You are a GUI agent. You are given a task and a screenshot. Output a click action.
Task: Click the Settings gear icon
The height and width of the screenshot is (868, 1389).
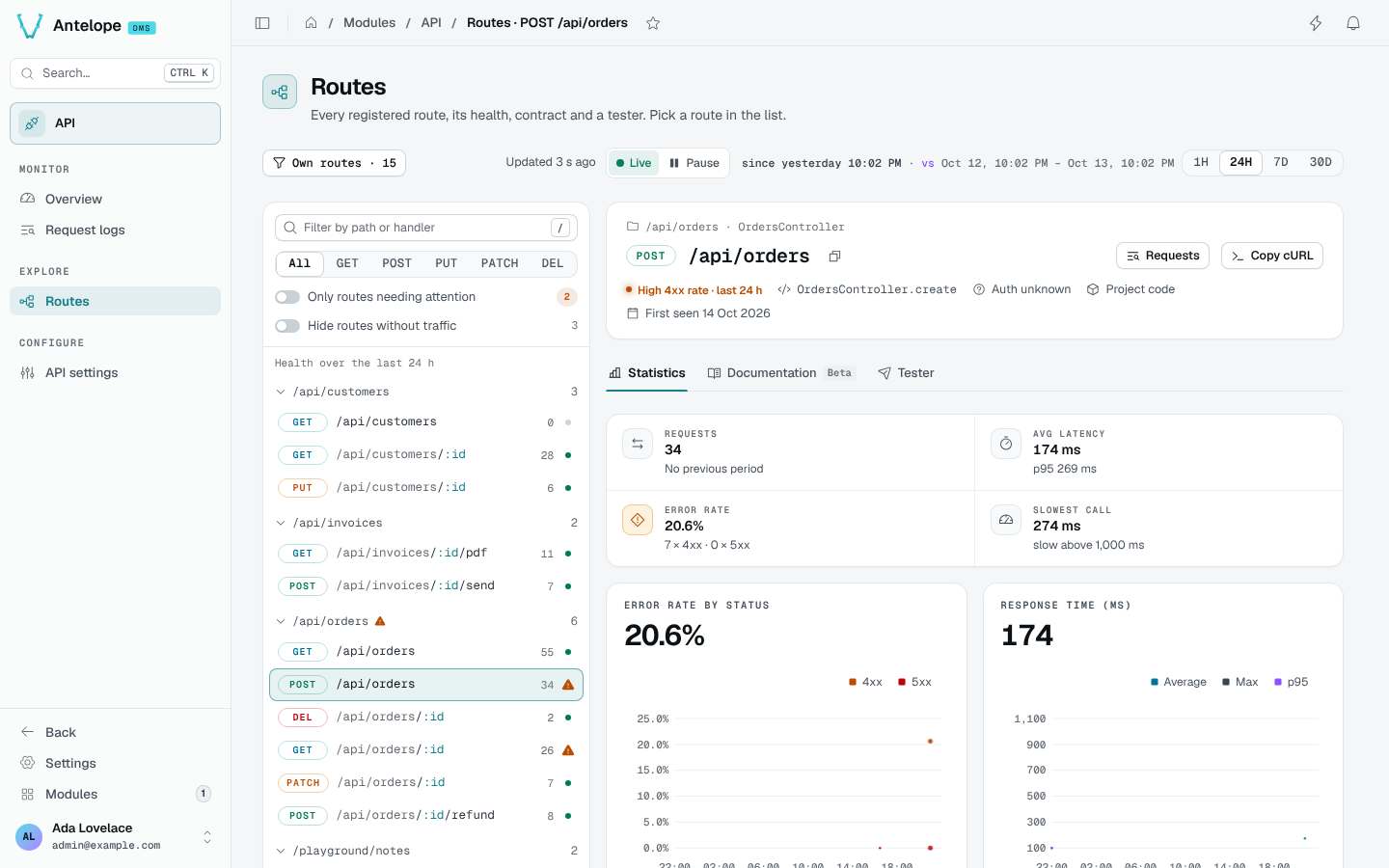click(x=28, y=763)
